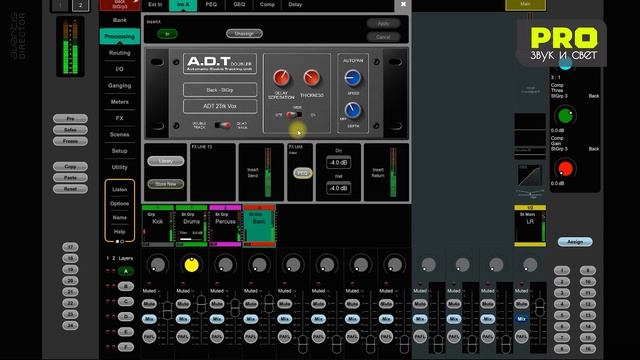Open Routing in the side menu
The image size is (640, 360).
(120, 53)
